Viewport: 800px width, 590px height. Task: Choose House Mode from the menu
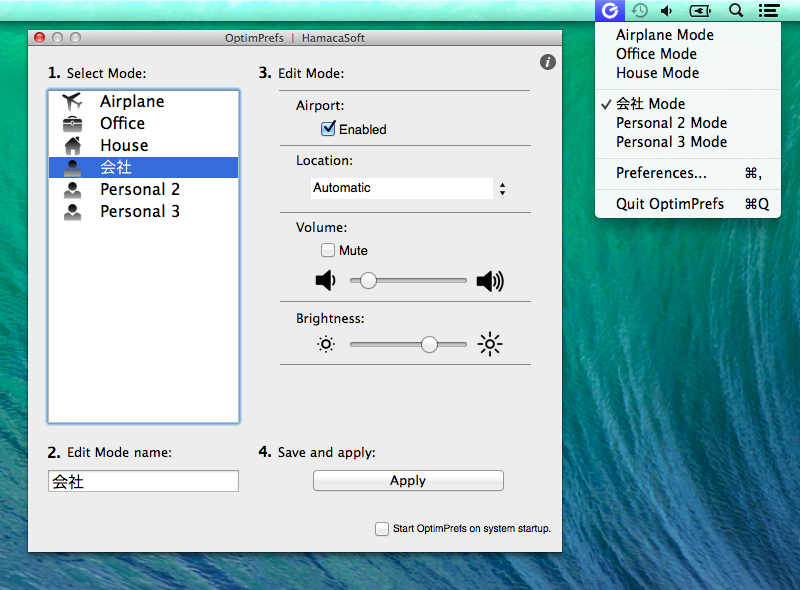point(687,73)
